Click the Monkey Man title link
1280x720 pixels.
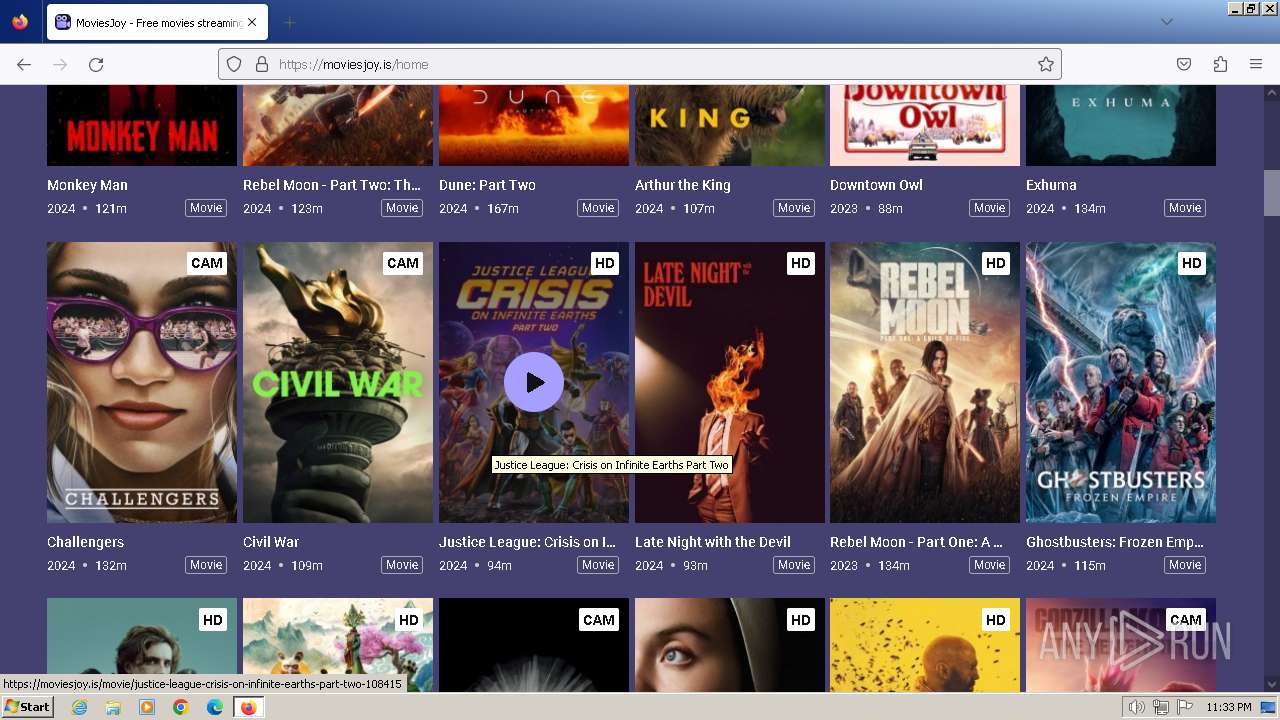point(87,185)
